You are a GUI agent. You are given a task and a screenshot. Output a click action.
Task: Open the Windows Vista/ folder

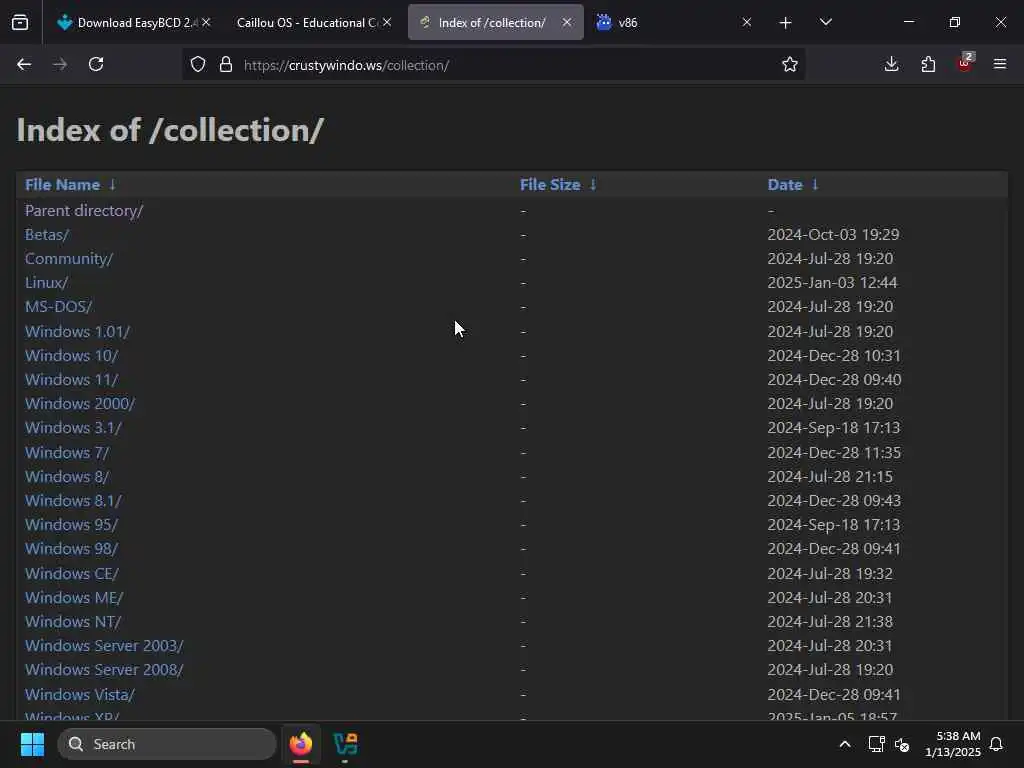coord(80,694)
